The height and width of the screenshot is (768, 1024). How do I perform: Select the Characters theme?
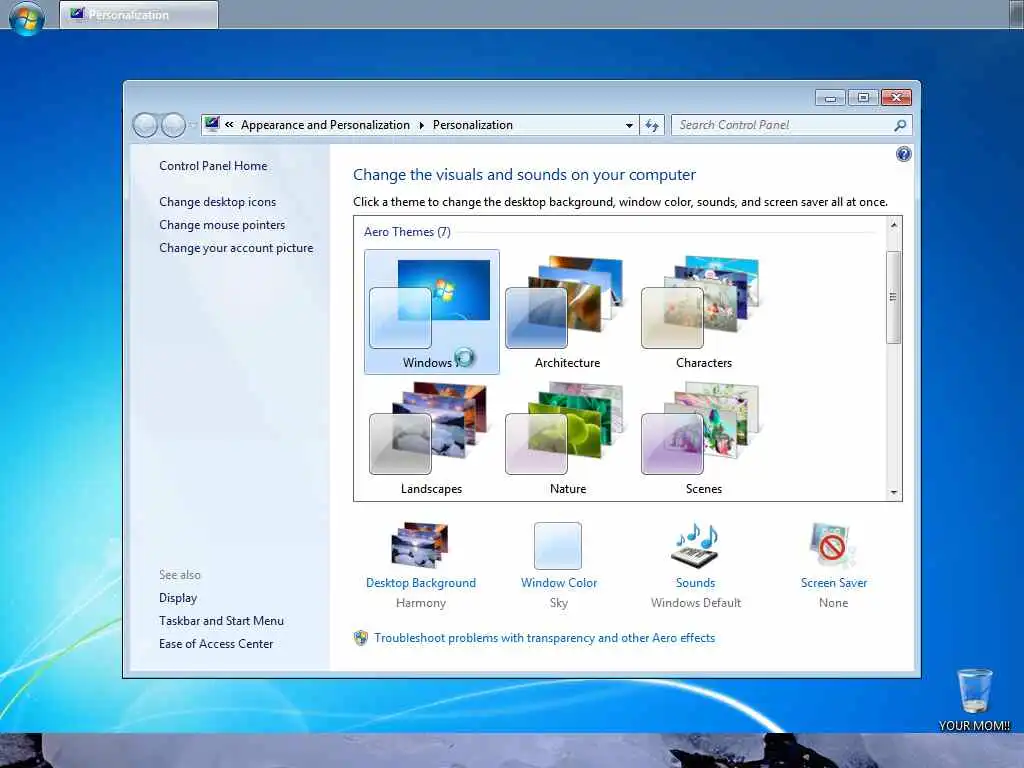[x=703, y=312]
